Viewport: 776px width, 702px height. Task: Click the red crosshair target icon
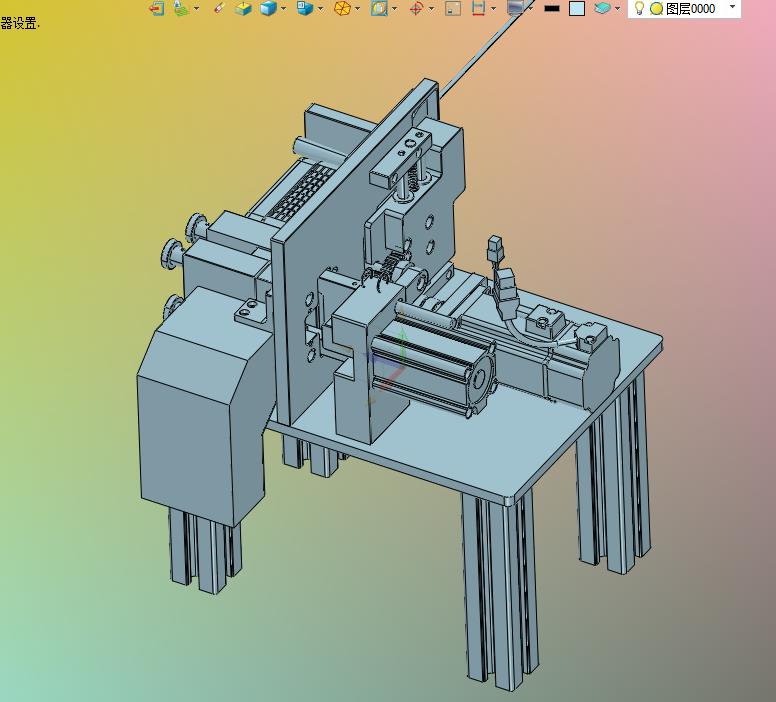tap(416, 8)
